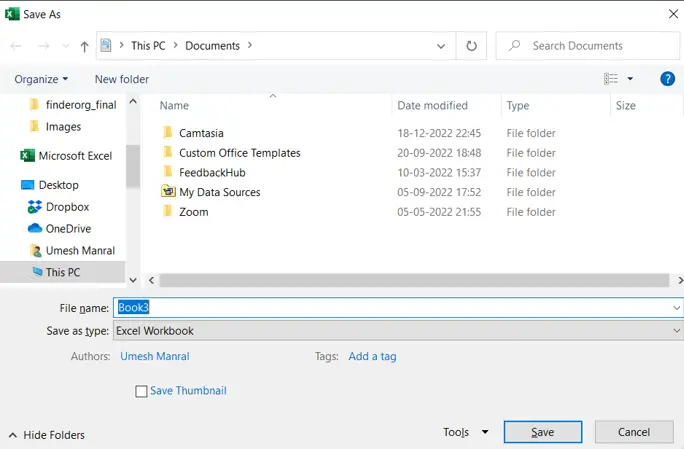Expand the chevron after Documents breadcrumb

[250, 45]
